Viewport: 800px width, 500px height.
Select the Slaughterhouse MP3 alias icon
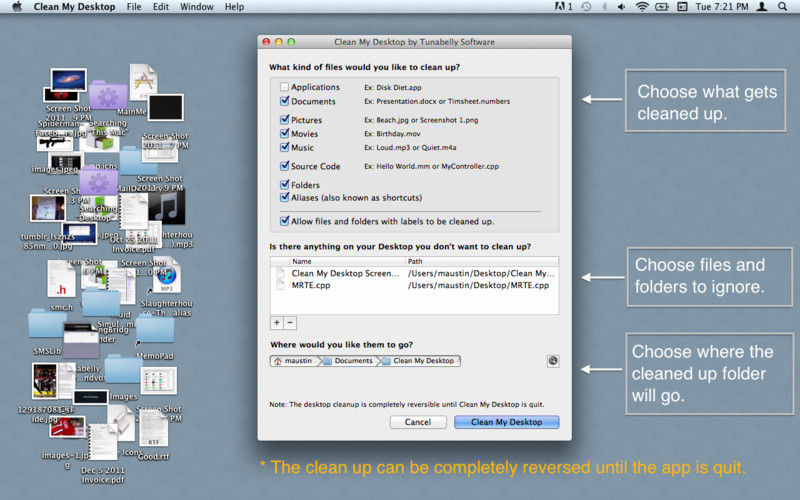(166, 276)
